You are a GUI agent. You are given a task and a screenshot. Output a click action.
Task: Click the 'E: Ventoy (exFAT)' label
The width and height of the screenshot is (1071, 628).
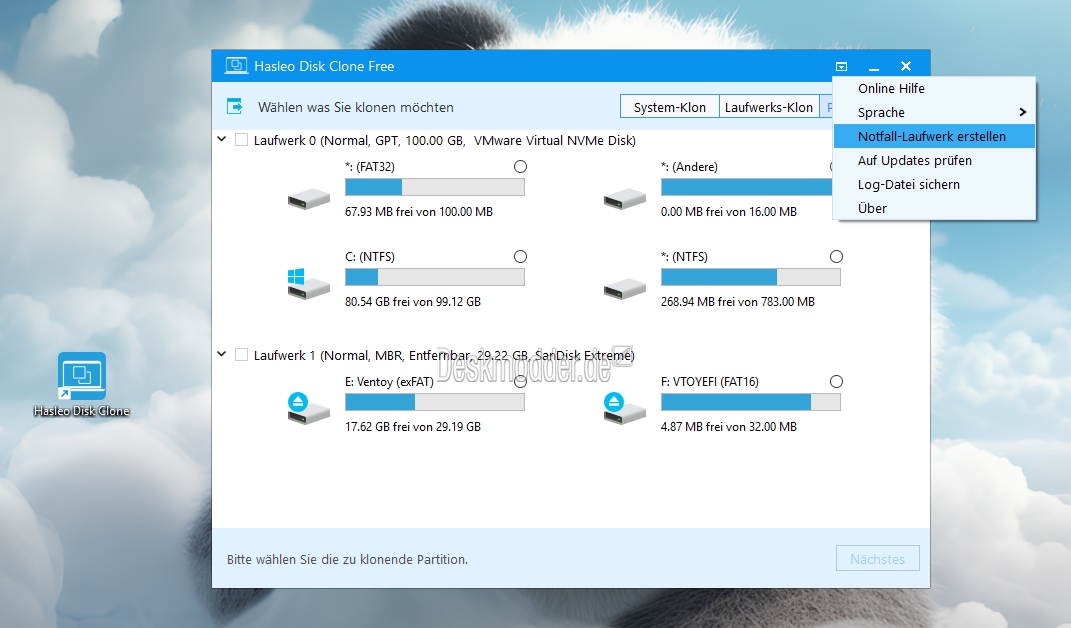(389, 382)
